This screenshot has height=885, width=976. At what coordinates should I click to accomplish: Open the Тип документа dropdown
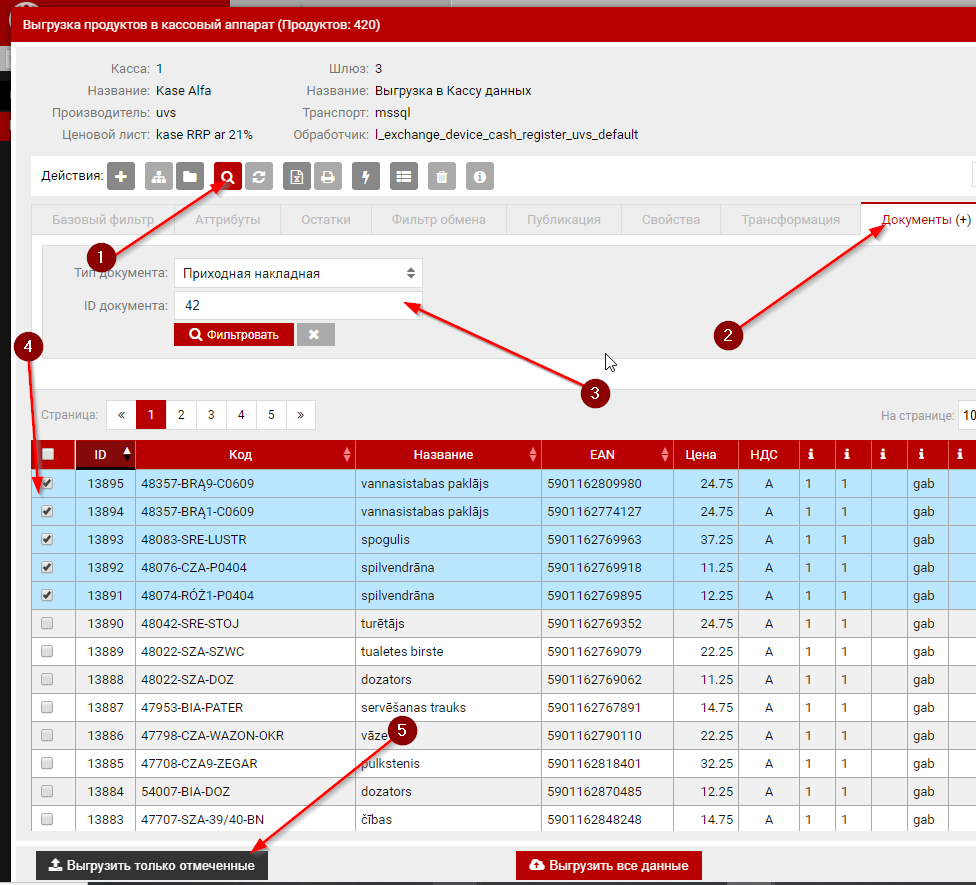click(298, 273)
